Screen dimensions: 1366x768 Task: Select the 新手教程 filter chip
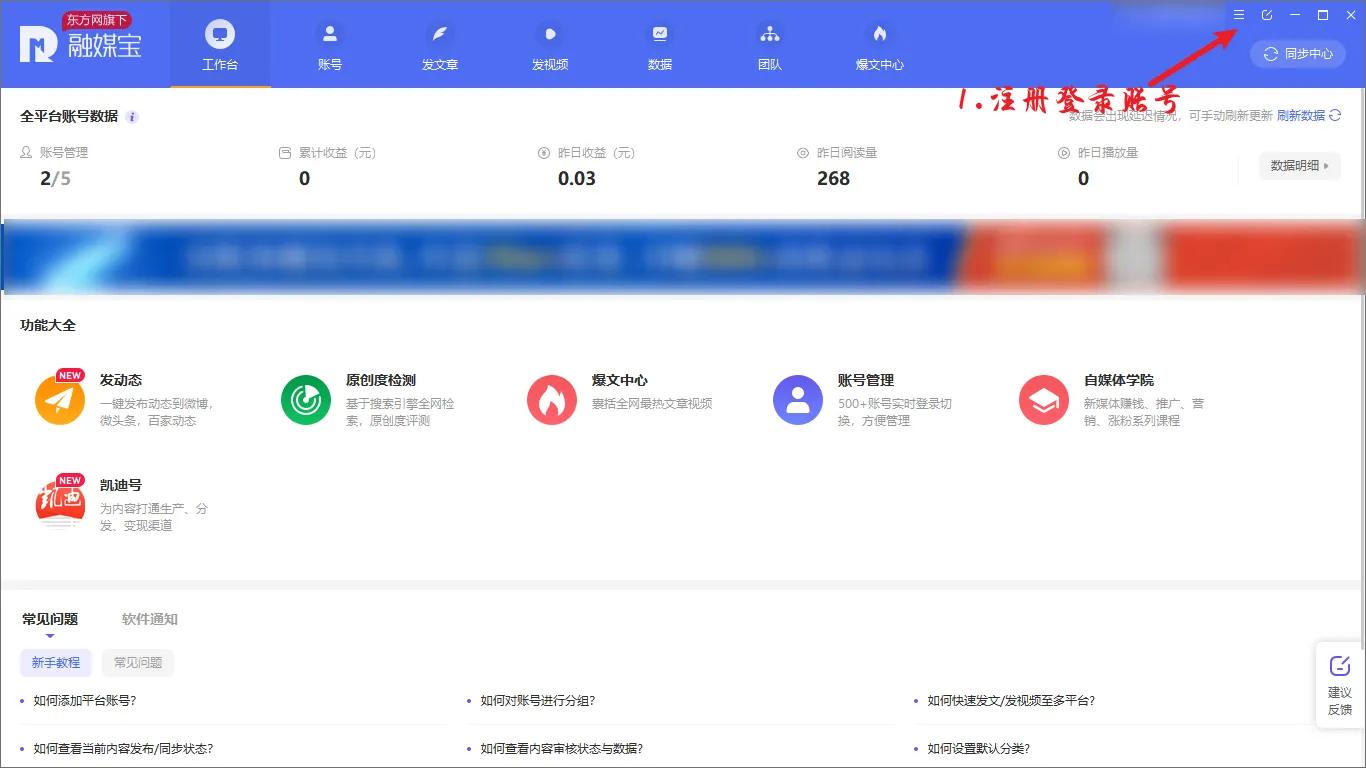pos(56,662)
